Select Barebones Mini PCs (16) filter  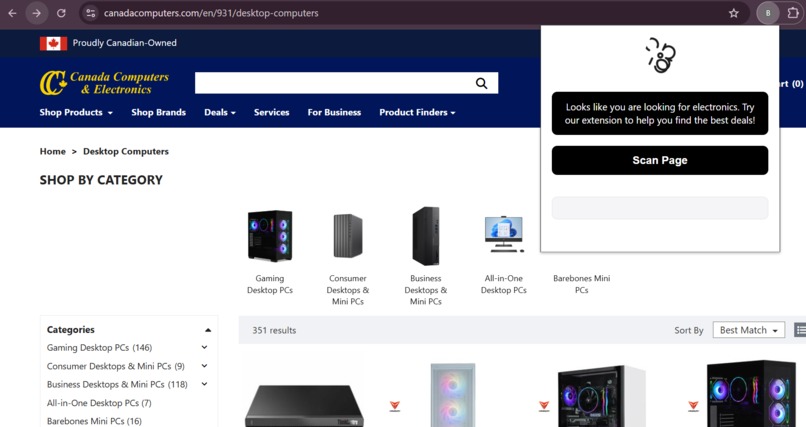[x=94, y=421]
